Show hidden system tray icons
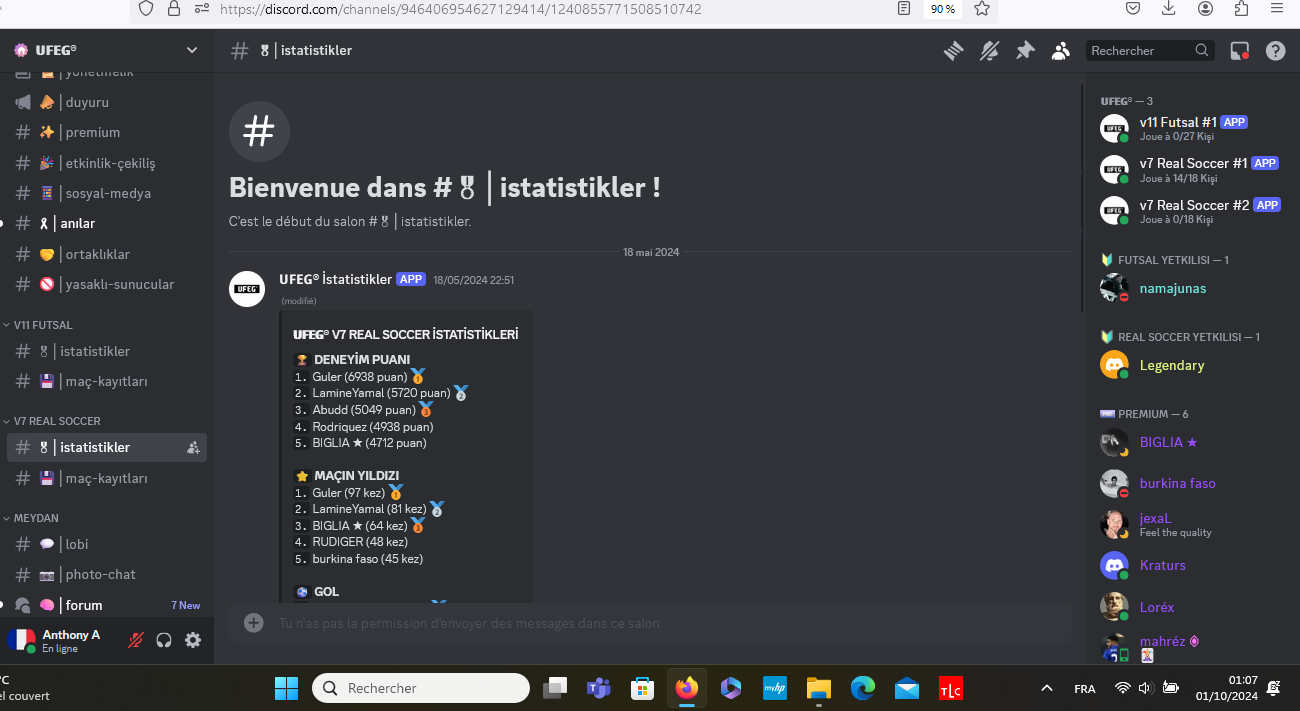Image resolution: width=1300 pixels, height=711 pixels. pos(1046,688)
